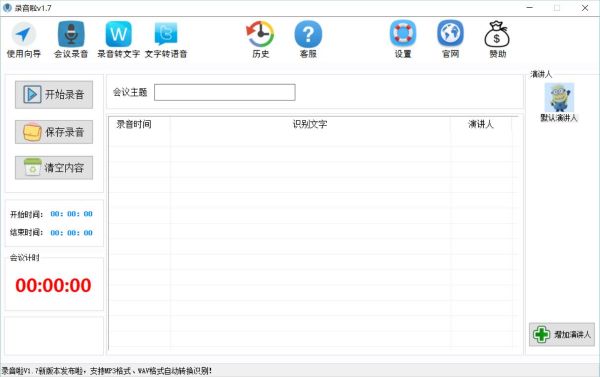This screenshot has width=600, height=377.
Task: Click the 结束时间 value 00:00:00
Action: [72, 233]
